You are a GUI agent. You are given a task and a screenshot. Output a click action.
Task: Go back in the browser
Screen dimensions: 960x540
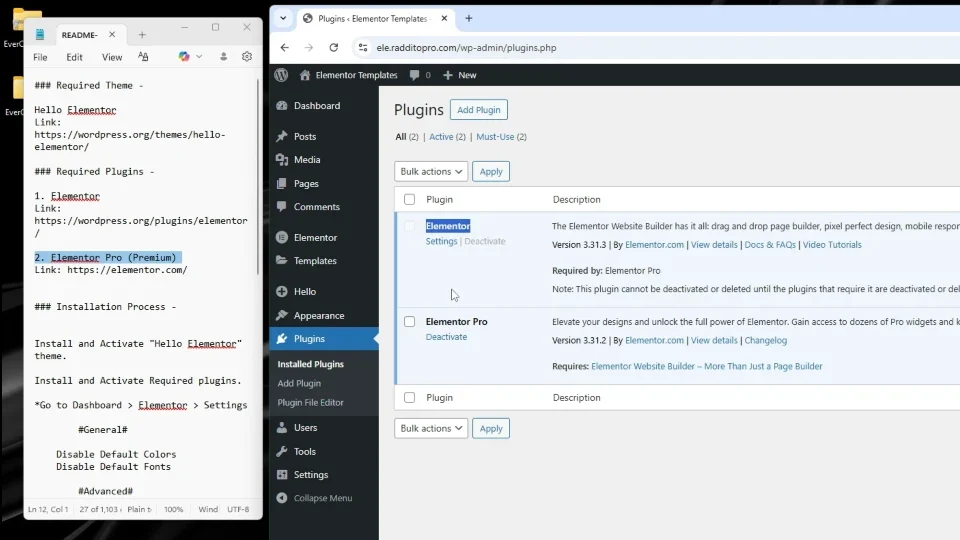(285, 47)
